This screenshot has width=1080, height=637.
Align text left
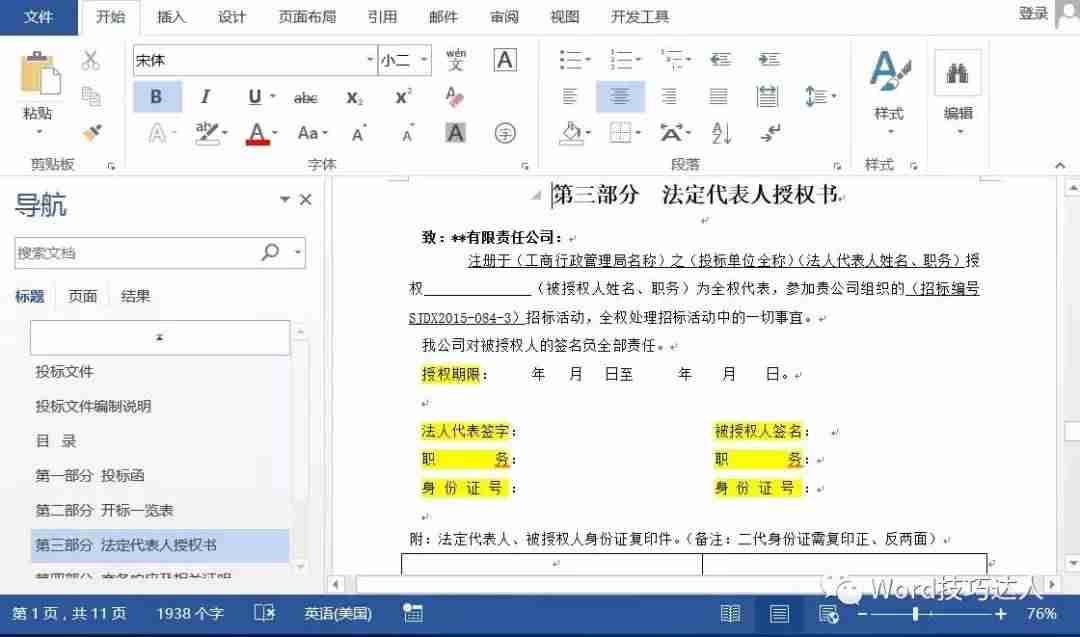tap(570, 96)
